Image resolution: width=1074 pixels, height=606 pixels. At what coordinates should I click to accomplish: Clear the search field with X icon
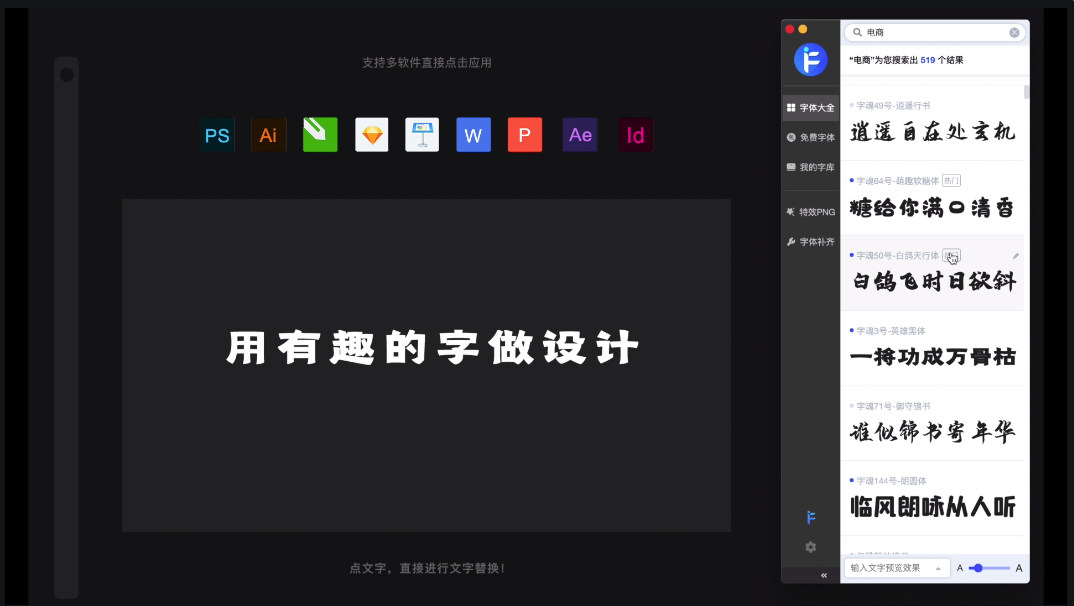click(1014, 33)
